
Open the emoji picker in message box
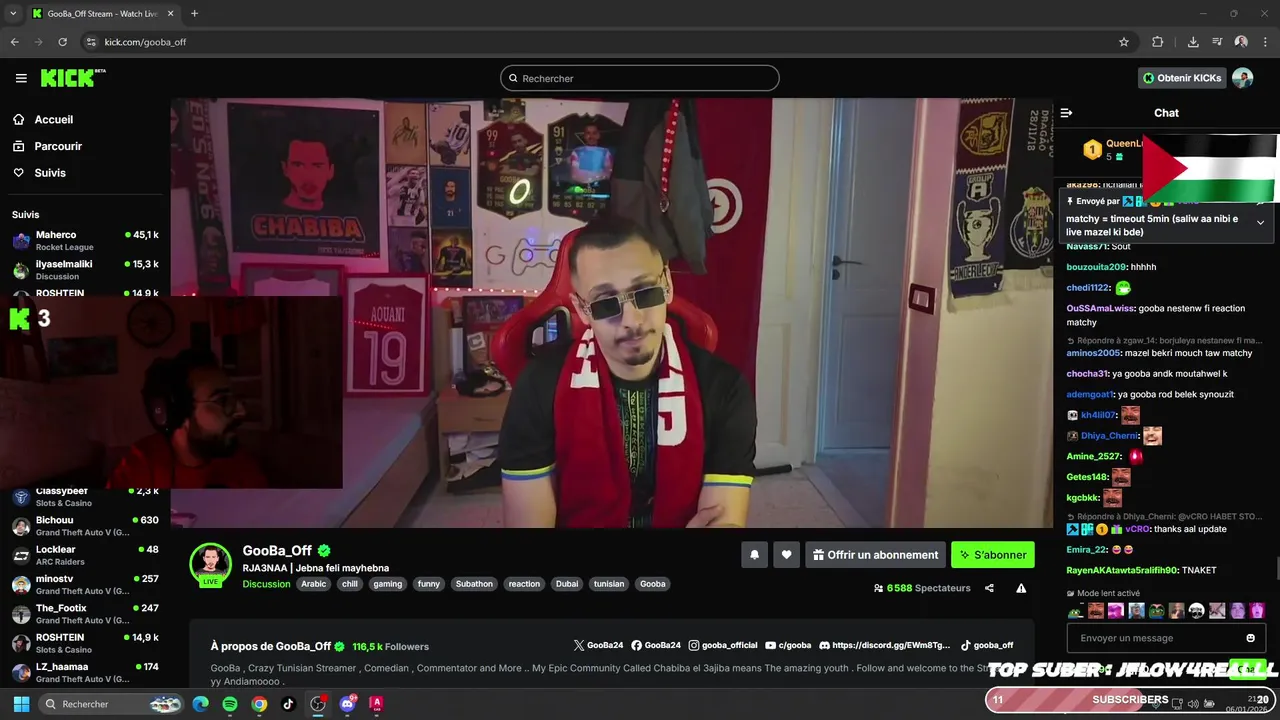[1250, 638]
